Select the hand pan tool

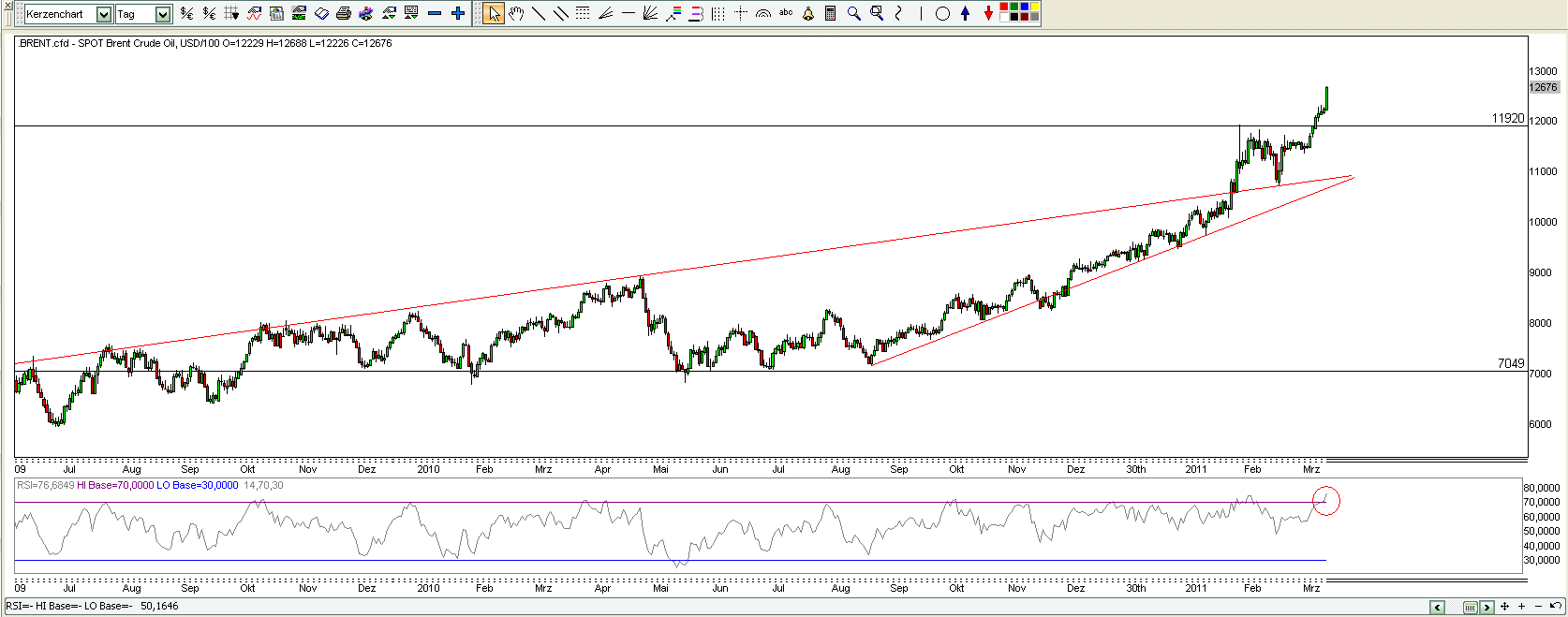[516, 13]
